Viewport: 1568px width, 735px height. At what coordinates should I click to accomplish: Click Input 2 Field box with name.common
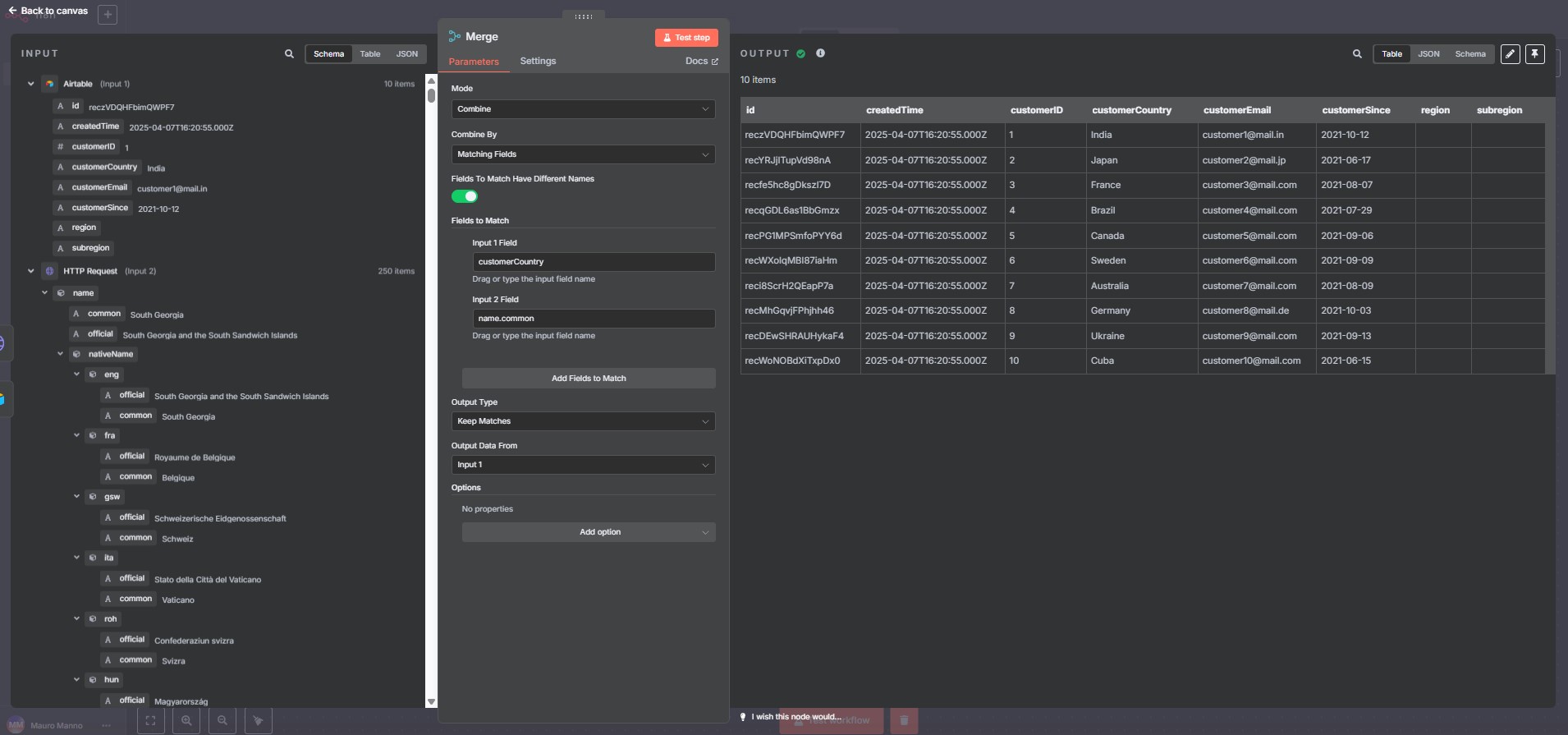pyautogui.click(x=594, y=319)
